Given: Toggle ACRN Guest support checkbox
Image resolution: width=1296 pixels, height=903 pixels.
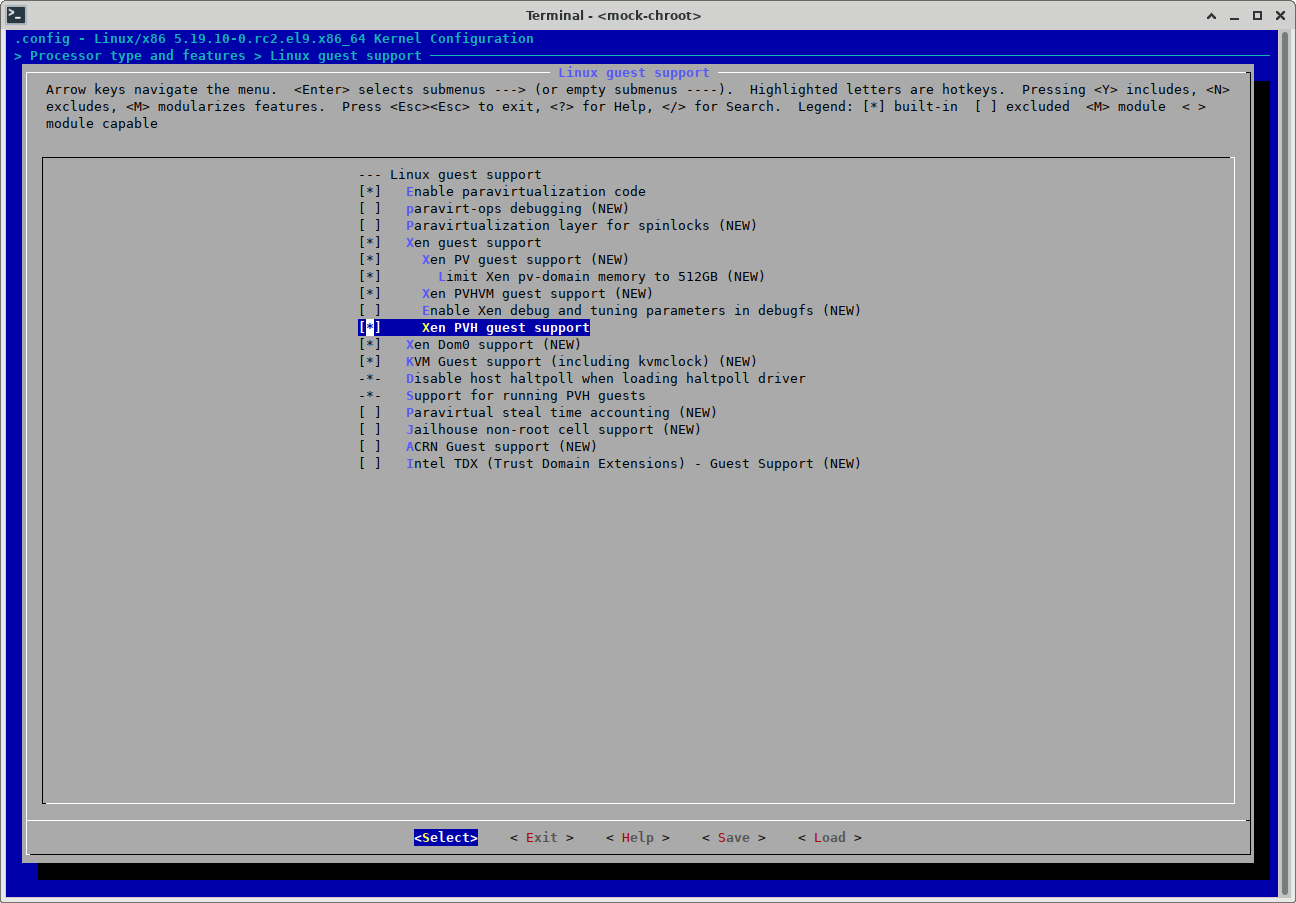Looking at the screenshot, I should click(x=370, y=446).
